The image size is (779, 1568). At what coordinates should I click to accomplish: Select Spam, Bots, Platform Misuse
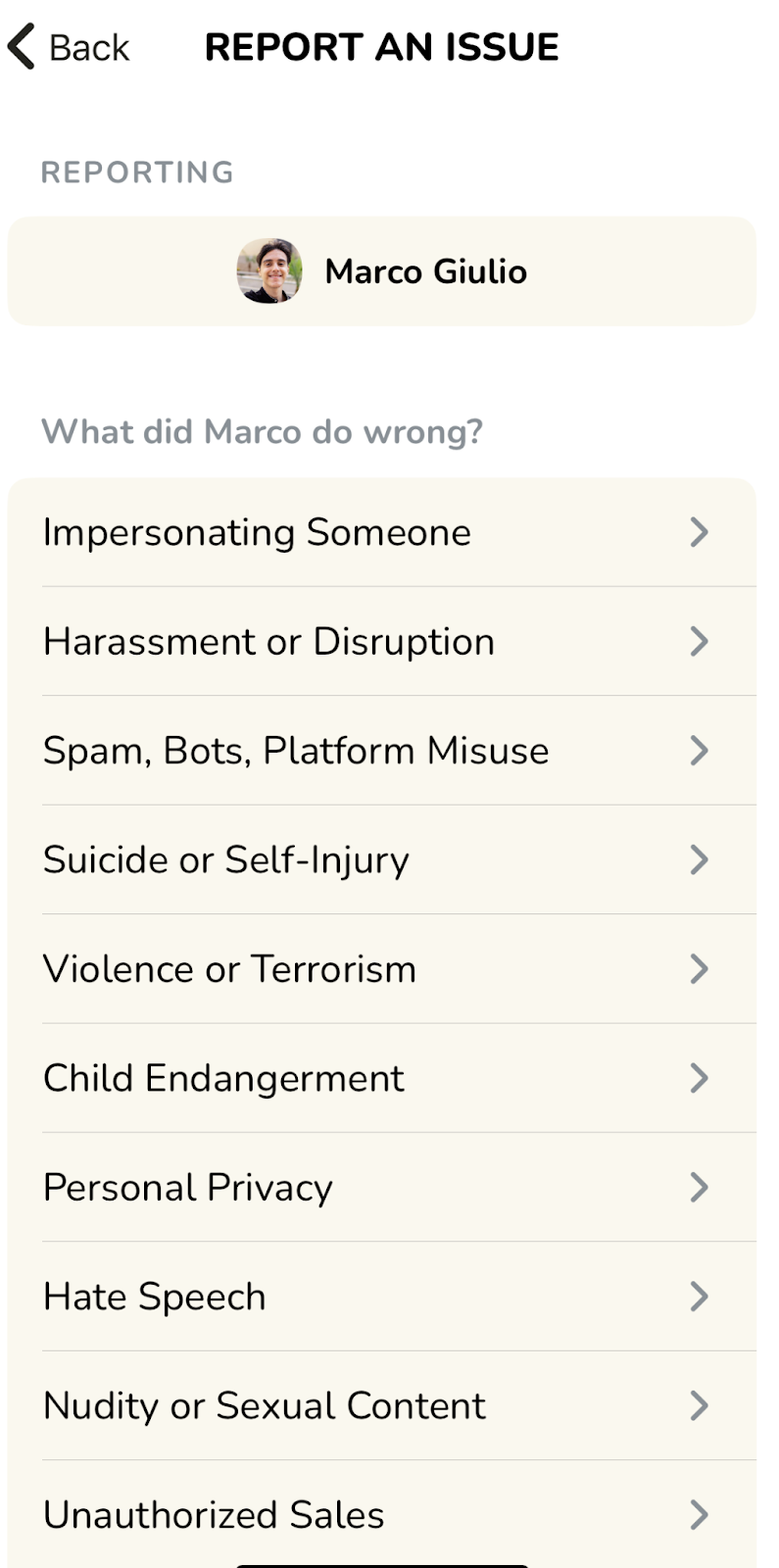click(x=295, y=751)
